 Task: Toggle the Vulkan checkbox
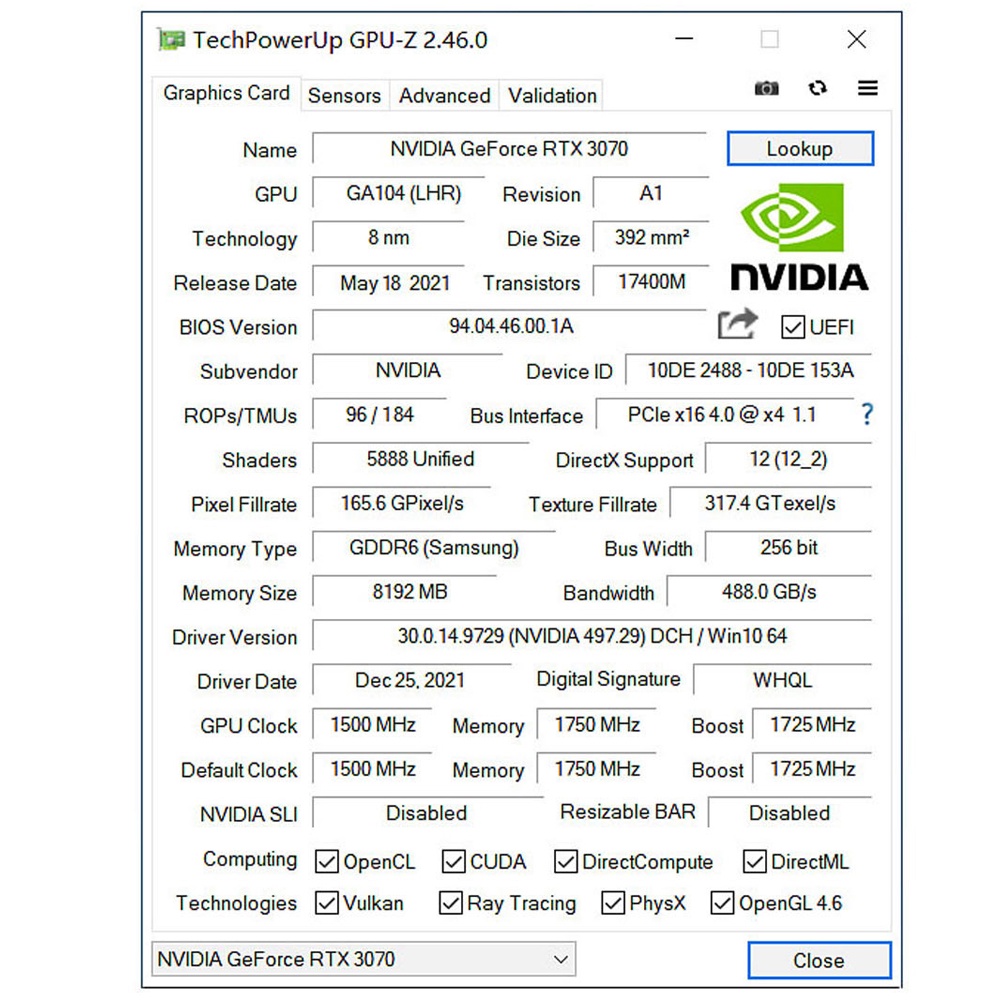pyautogui.click(x=327, y=903)
